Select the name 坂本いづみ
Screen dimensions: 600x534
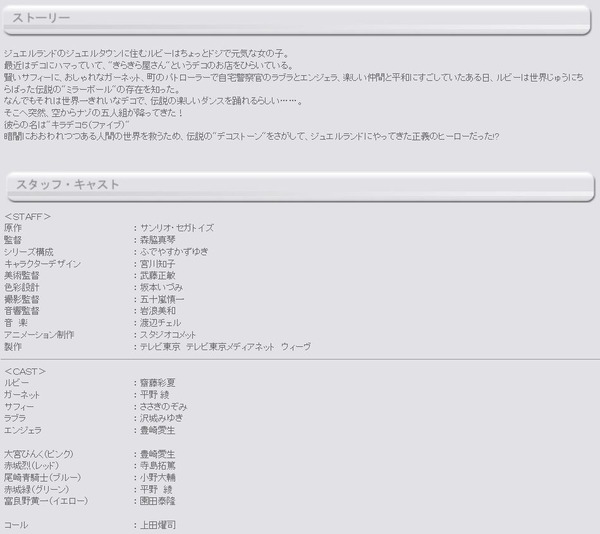point(161,287)
